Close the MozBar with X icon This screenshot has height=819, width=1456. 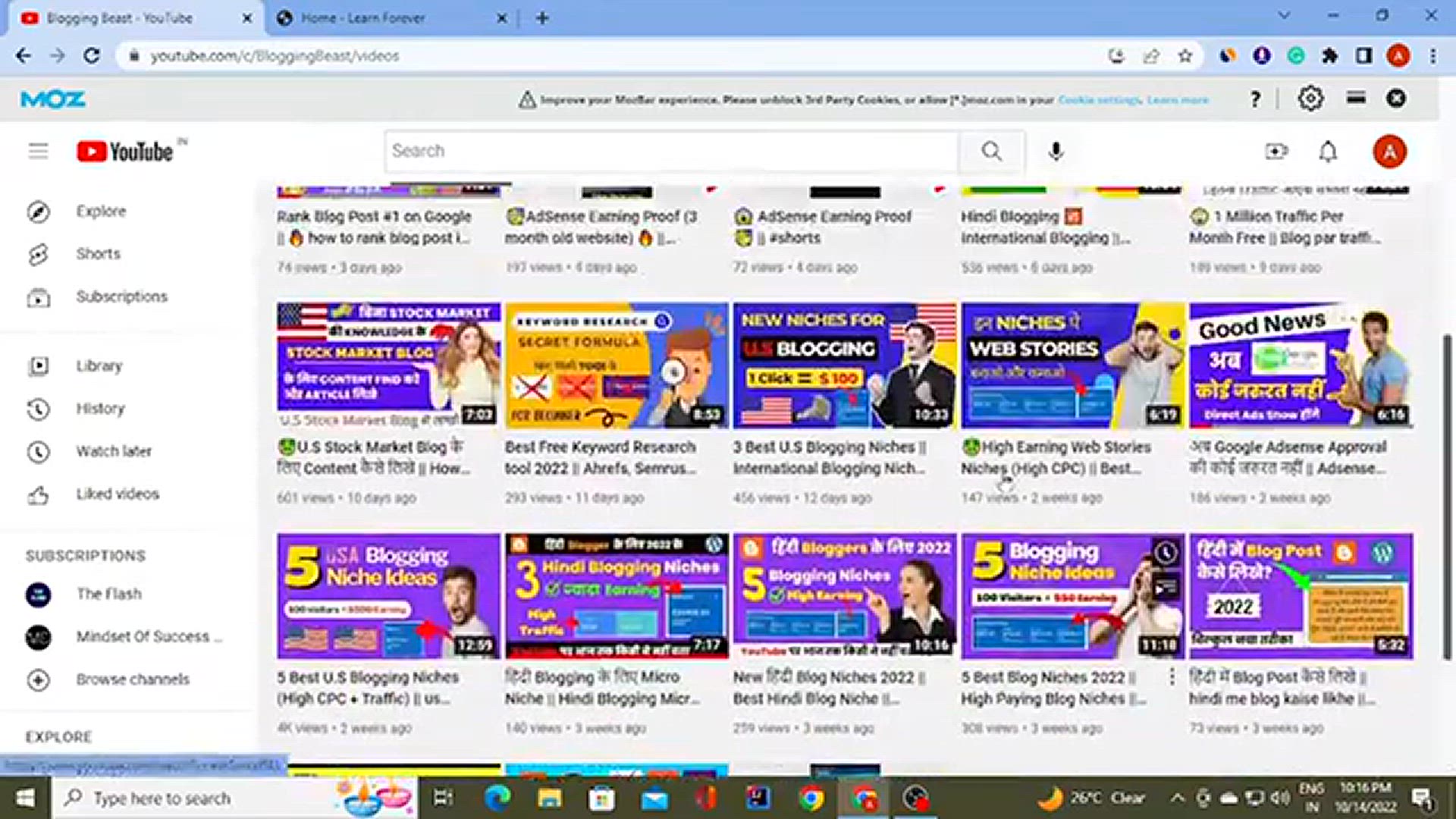1395,99
